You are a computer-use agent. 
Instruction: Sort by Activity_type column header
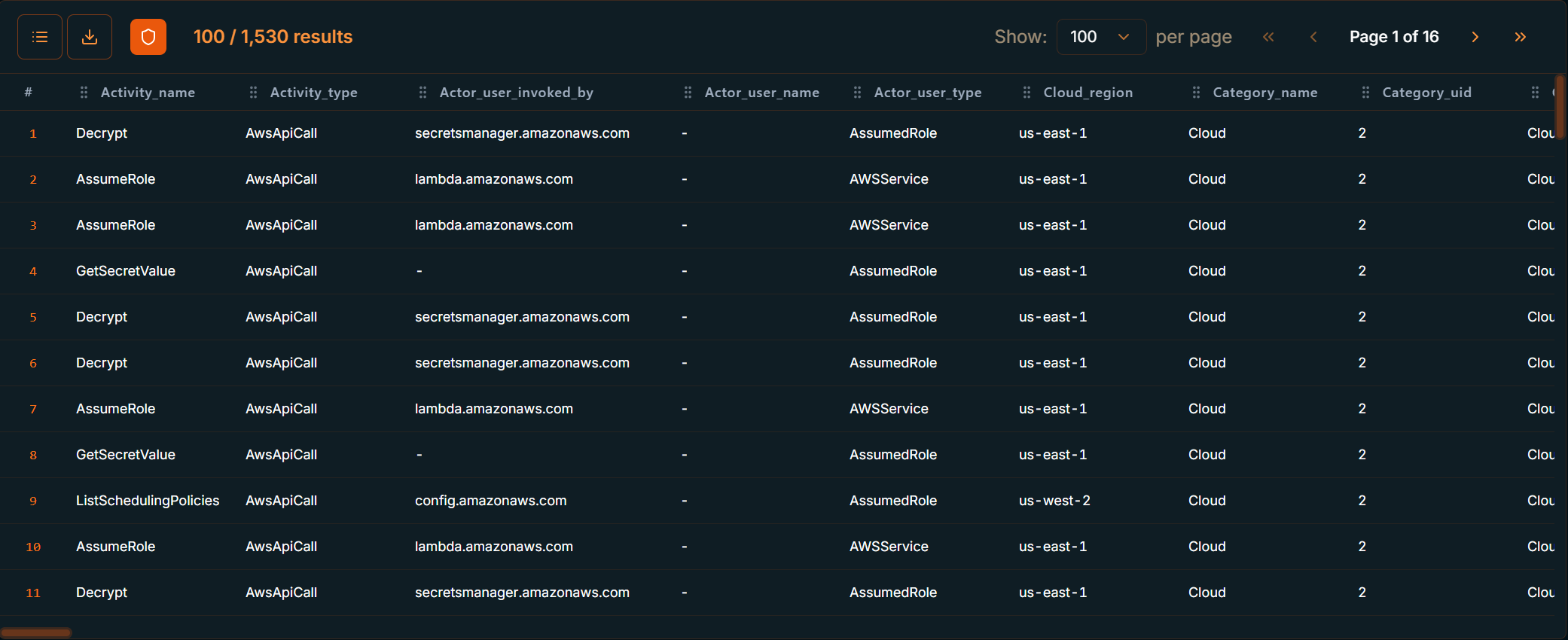pyautogui.click(x=313, y=92)
